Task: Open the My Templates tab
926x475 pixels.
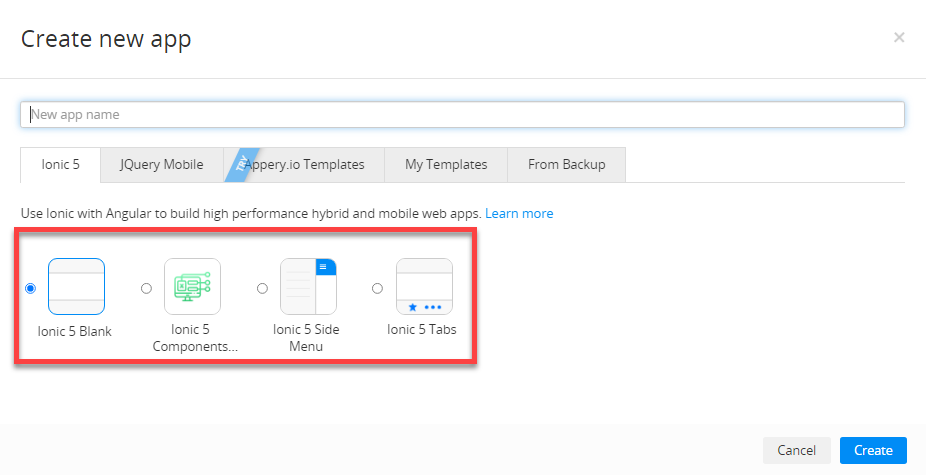Action: (x=446, y=165)
